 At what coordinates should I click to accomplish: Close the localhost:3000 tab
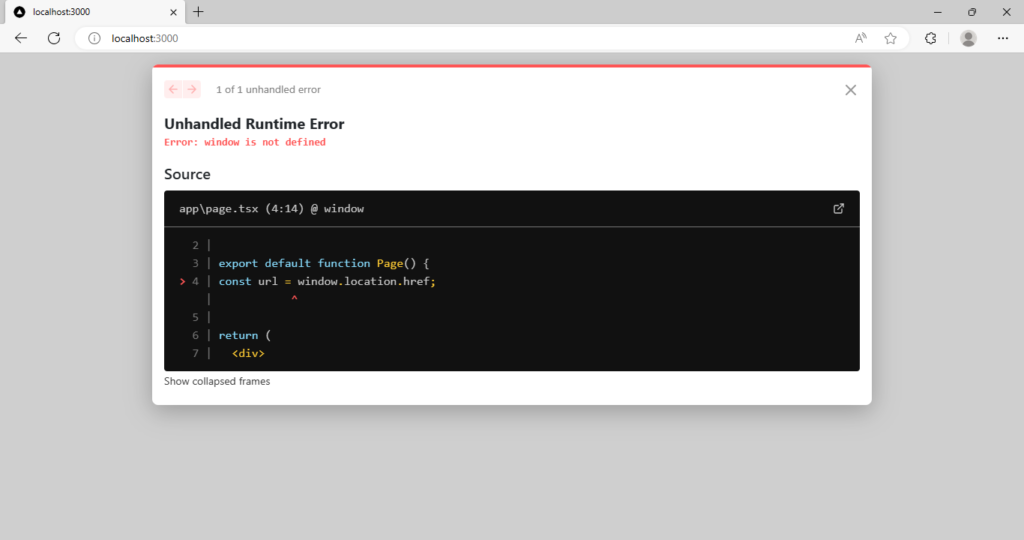click(173, 12)
